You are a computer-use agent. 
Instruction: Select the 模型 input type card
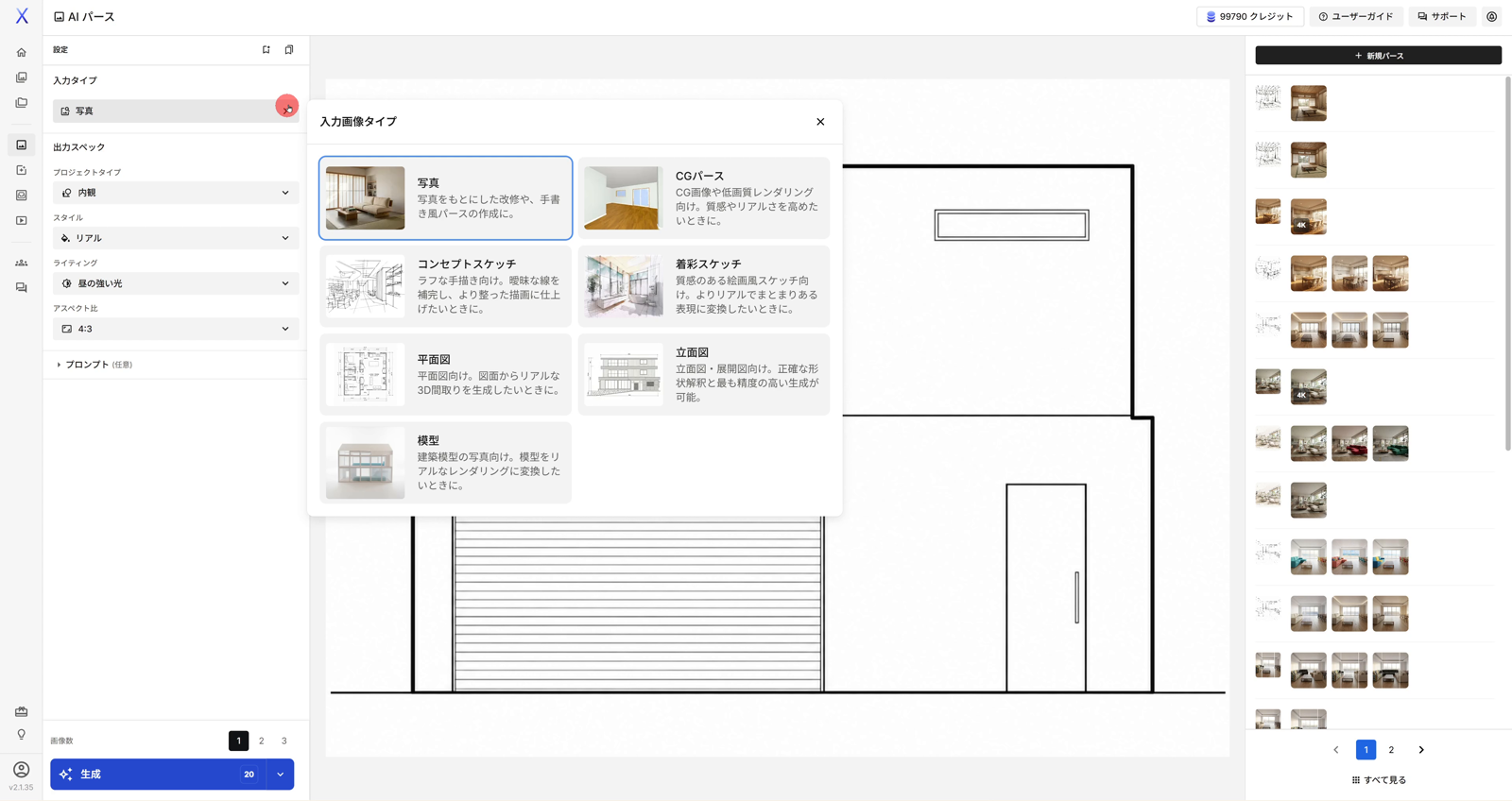point(445,463)
